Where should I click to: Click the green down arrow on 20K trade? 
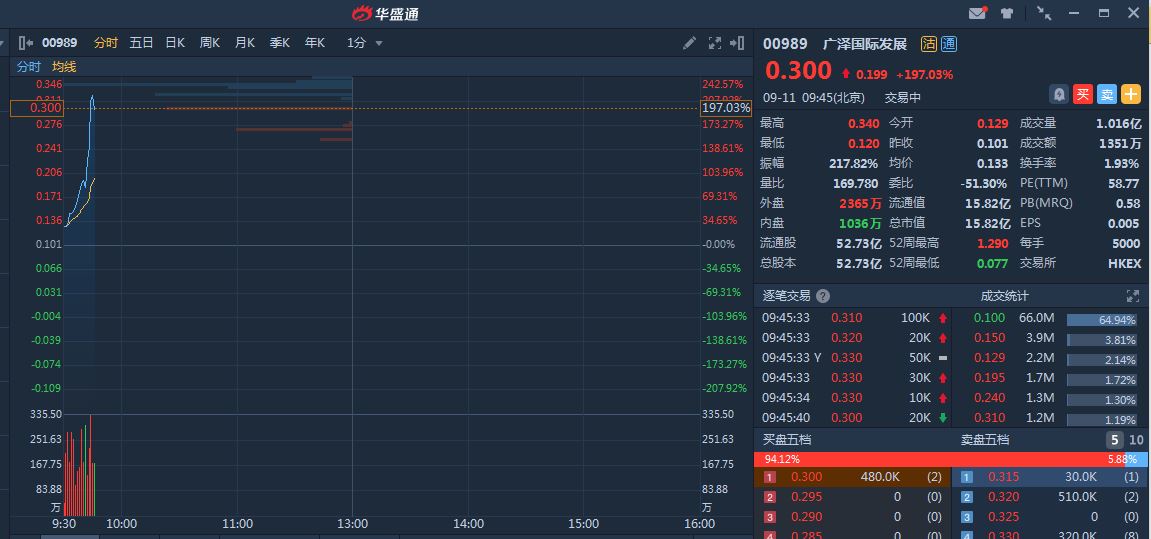coord(943,418)
